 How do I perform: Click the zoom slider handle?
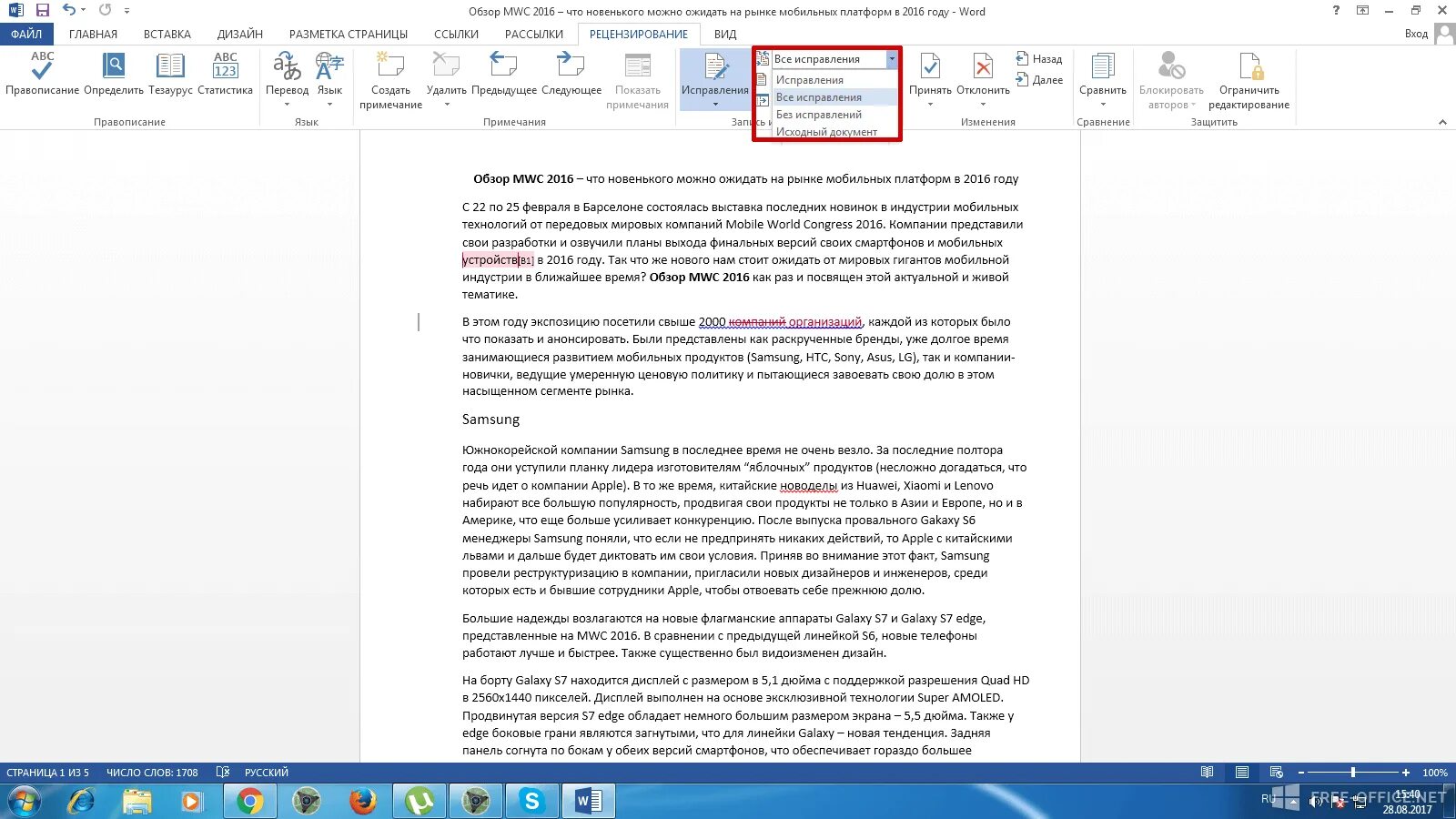coord(1353,773)
